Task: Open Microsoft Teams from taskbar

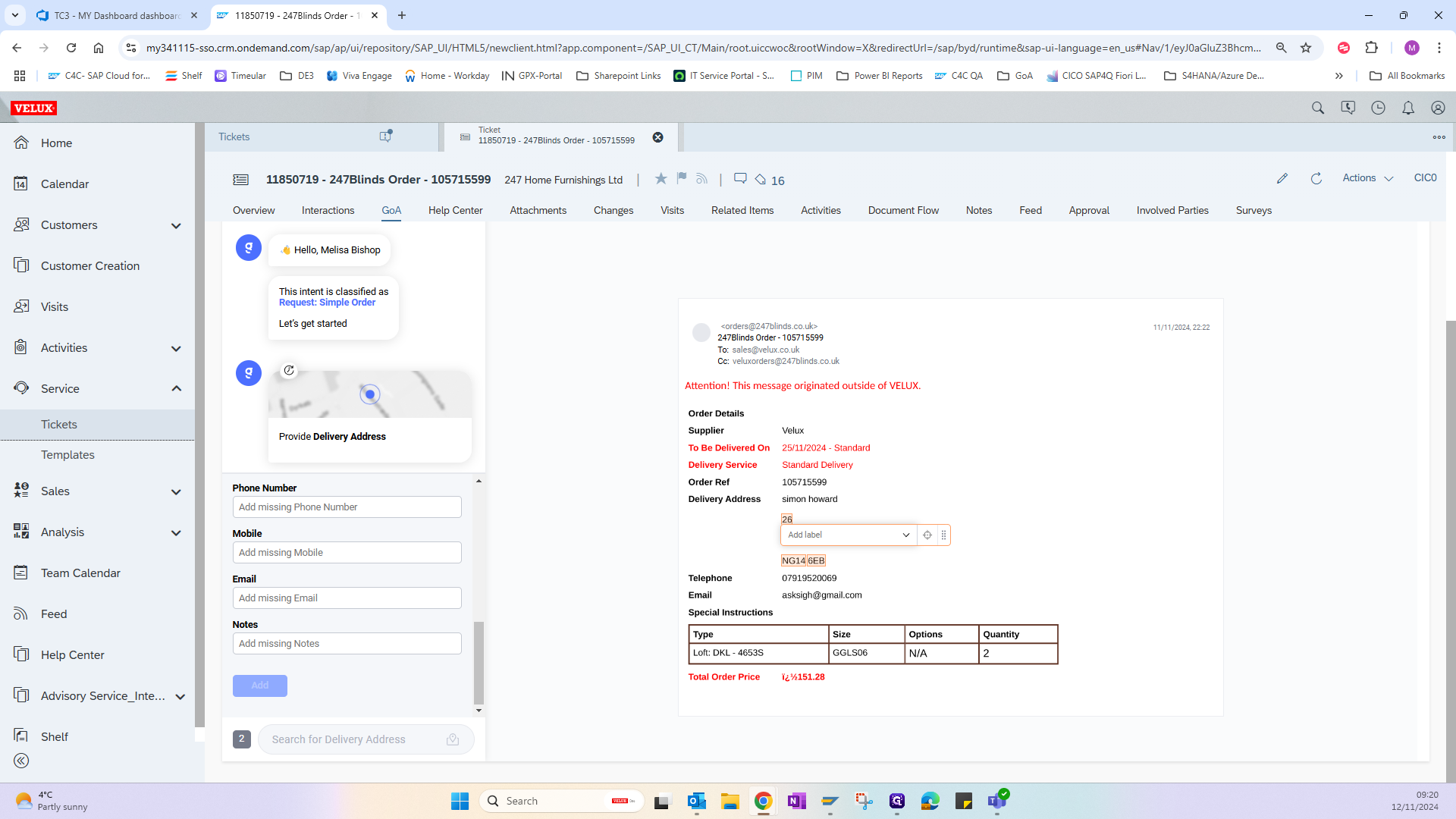Action: click(x=996, y=802)
